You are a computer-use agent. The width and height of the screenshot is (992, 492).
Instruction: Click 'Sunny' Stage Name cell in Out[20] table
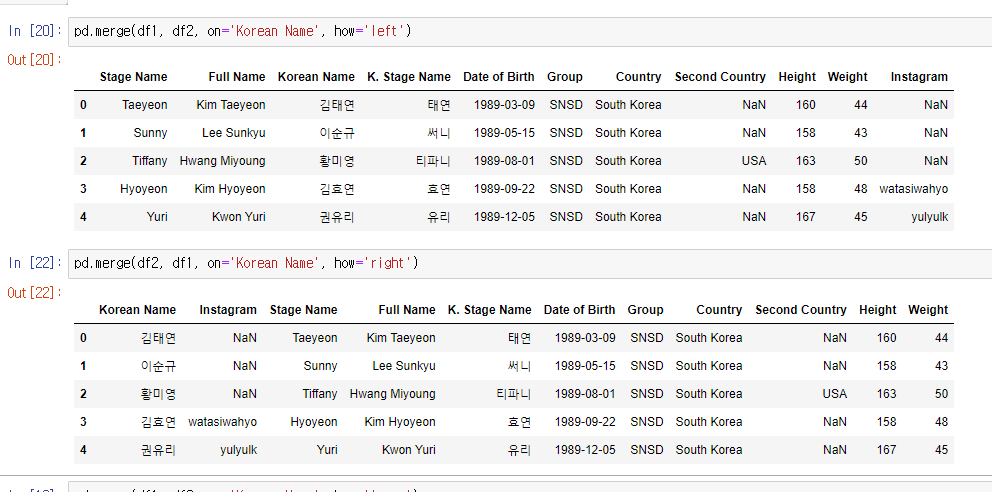coord(151,133)
